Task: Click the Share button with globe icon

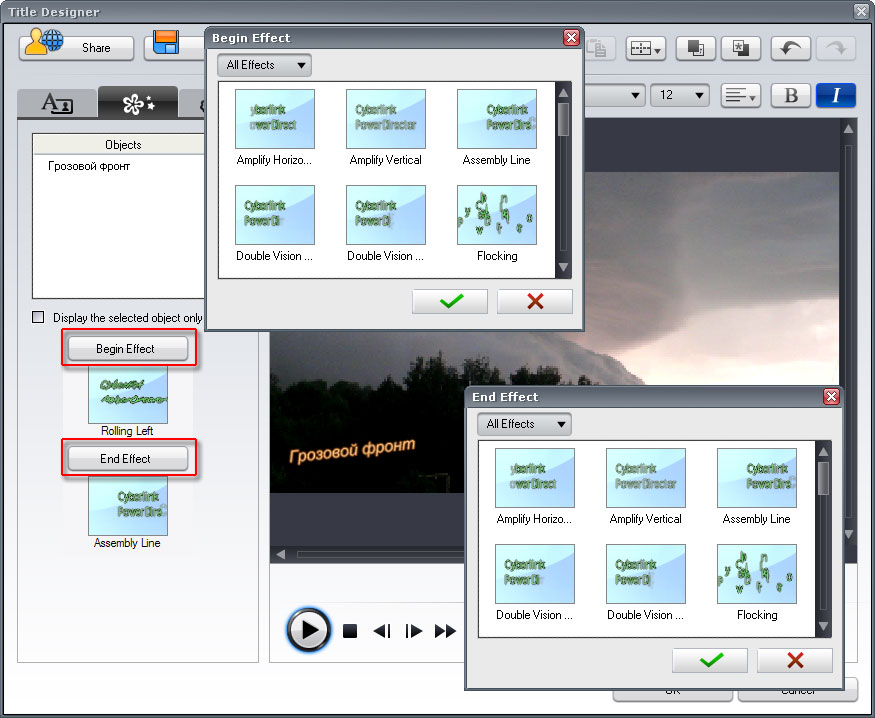Action: 76,47
